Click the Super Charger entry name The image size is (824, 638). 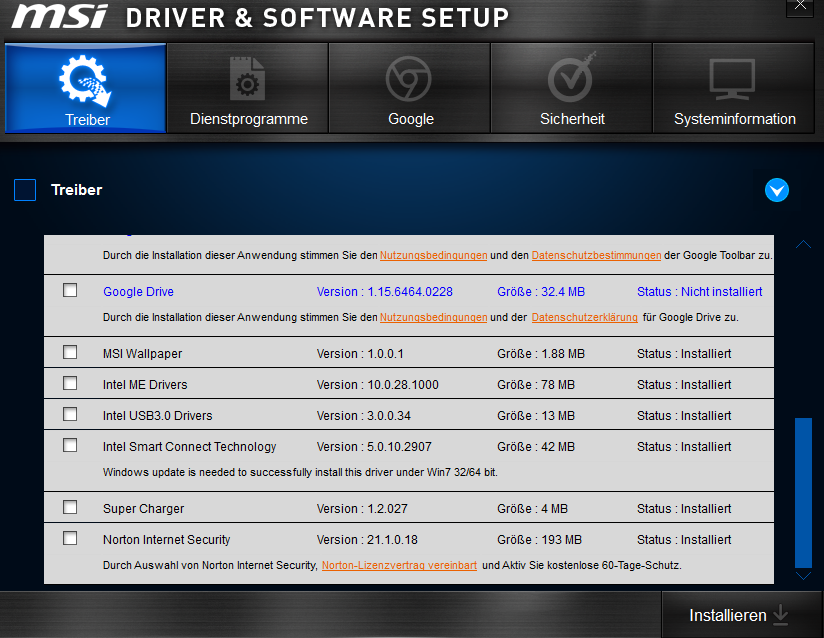[x=143, y=509]
